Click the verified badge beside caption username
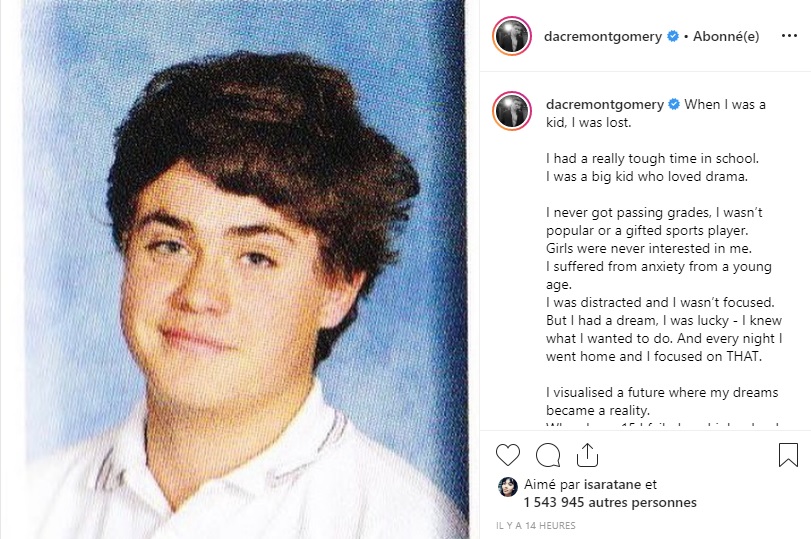The width and height of the screenshot is (811, 539). [x=674, y=104]
